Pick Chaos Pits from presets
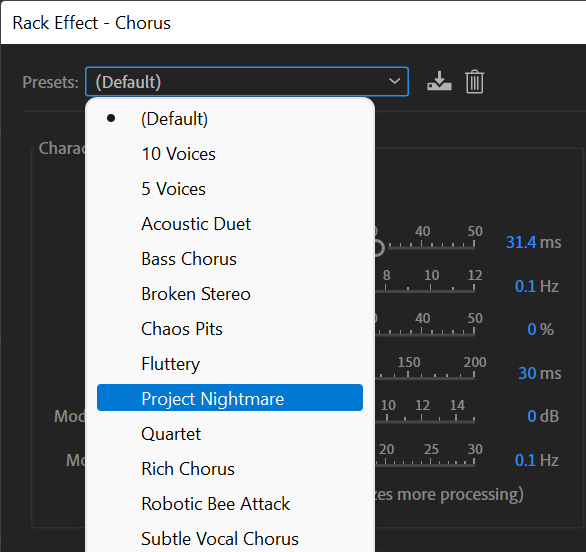The image size is (586, 552). [x=230, y=329]
